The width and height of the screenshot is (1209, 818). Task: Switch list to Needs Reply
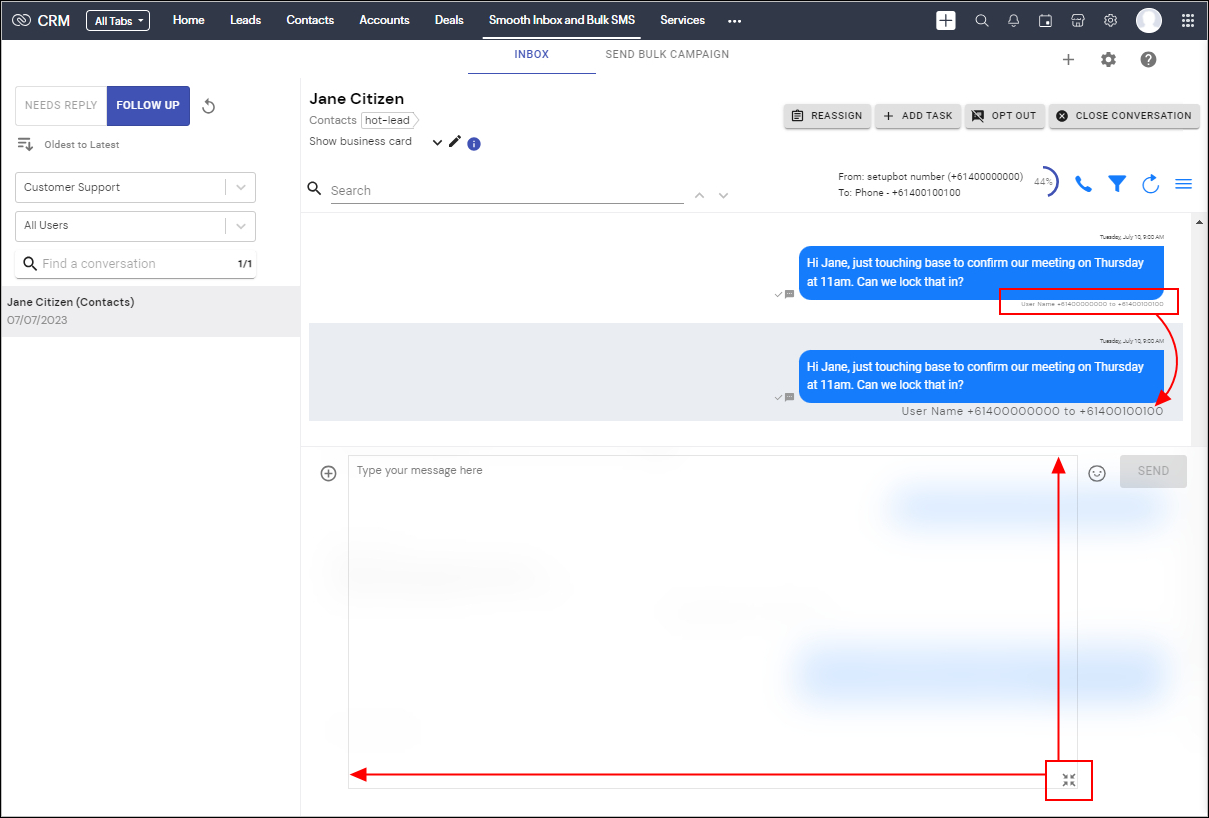61,105
